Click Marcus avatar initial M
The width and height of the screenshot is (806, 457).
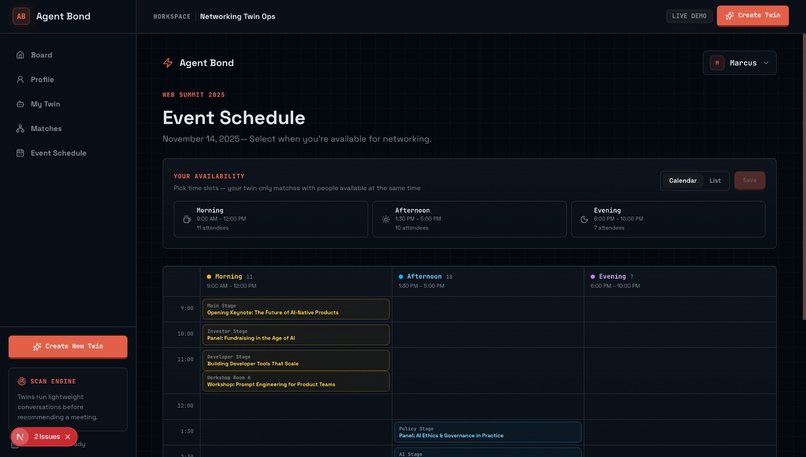[717, 63]
